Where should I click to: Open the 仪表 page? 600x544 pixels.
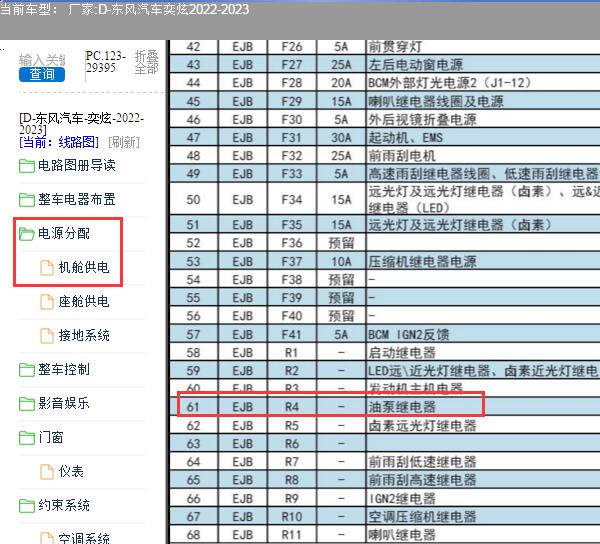click(x=71, y=472)
